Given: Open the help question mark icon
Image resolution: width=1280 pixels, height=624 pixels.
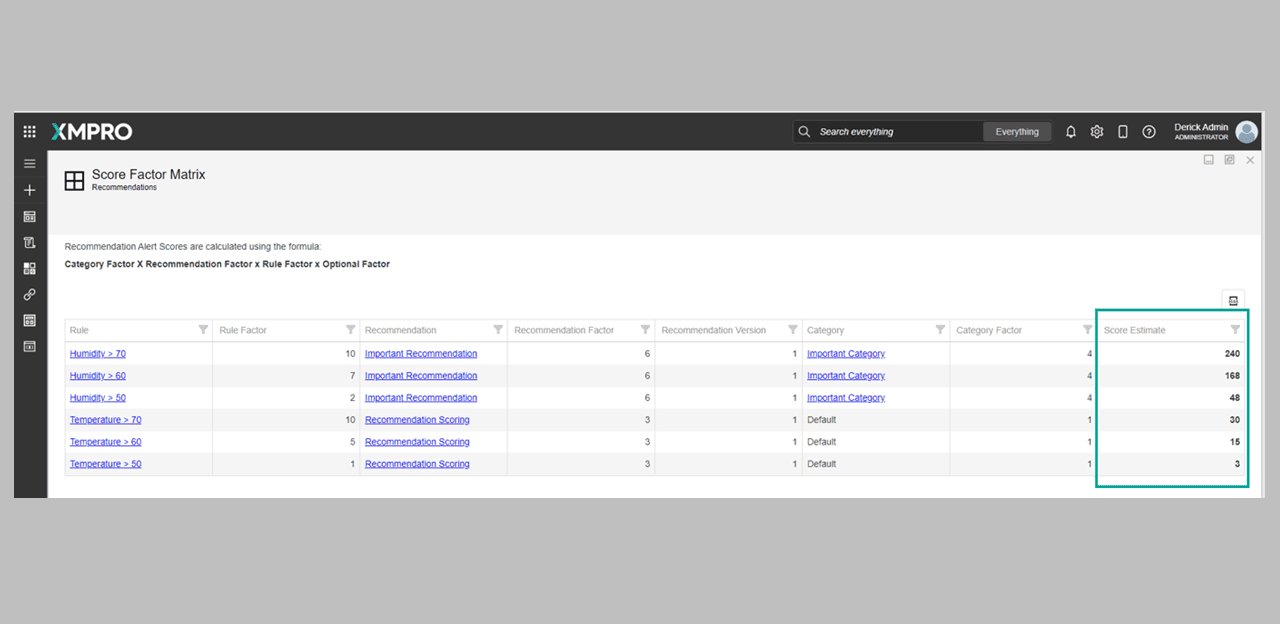Looking at the screenshot, I should (x=1149, y=132).
